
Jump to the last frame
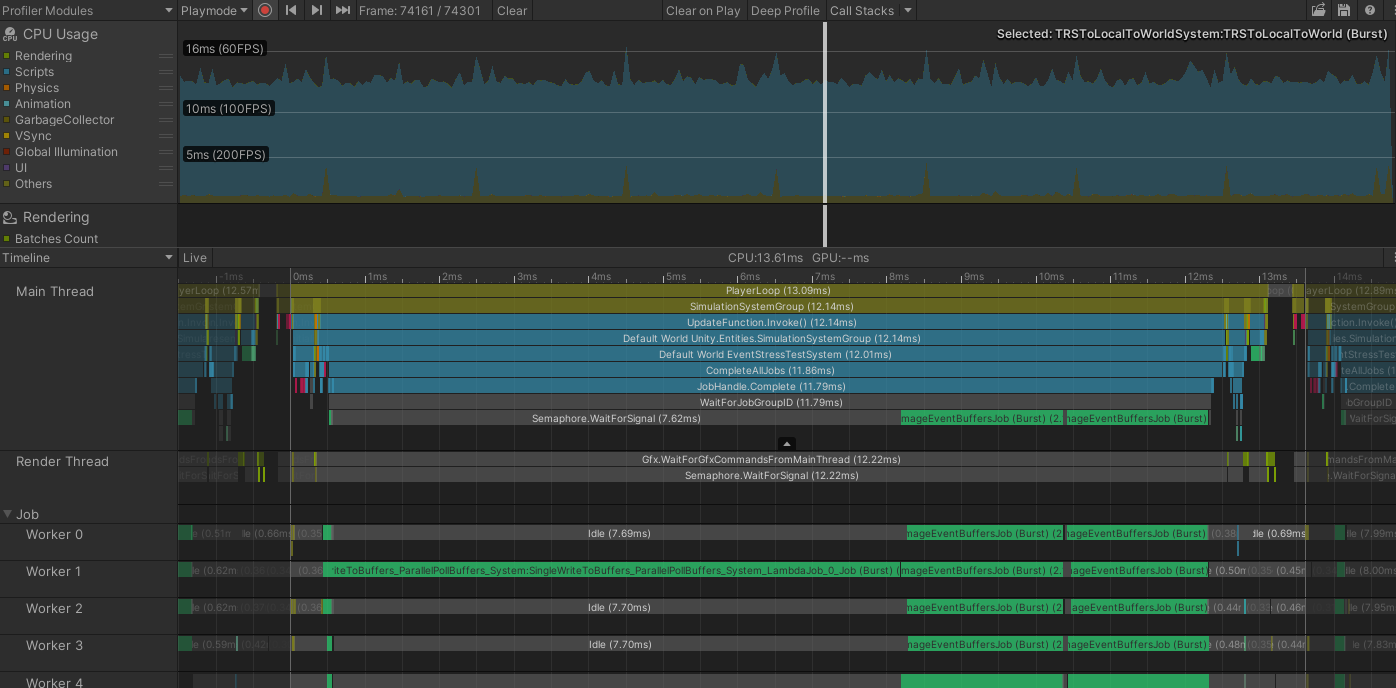[x=343, y=10]
